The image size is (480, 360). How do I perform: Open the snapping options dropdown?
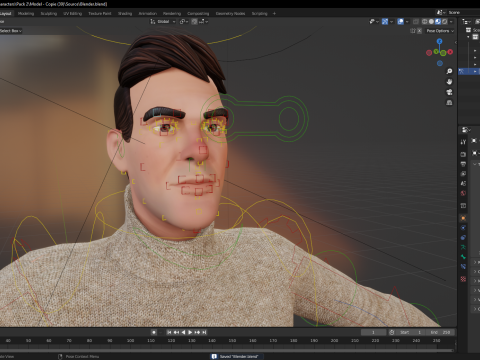coord(204,22)
